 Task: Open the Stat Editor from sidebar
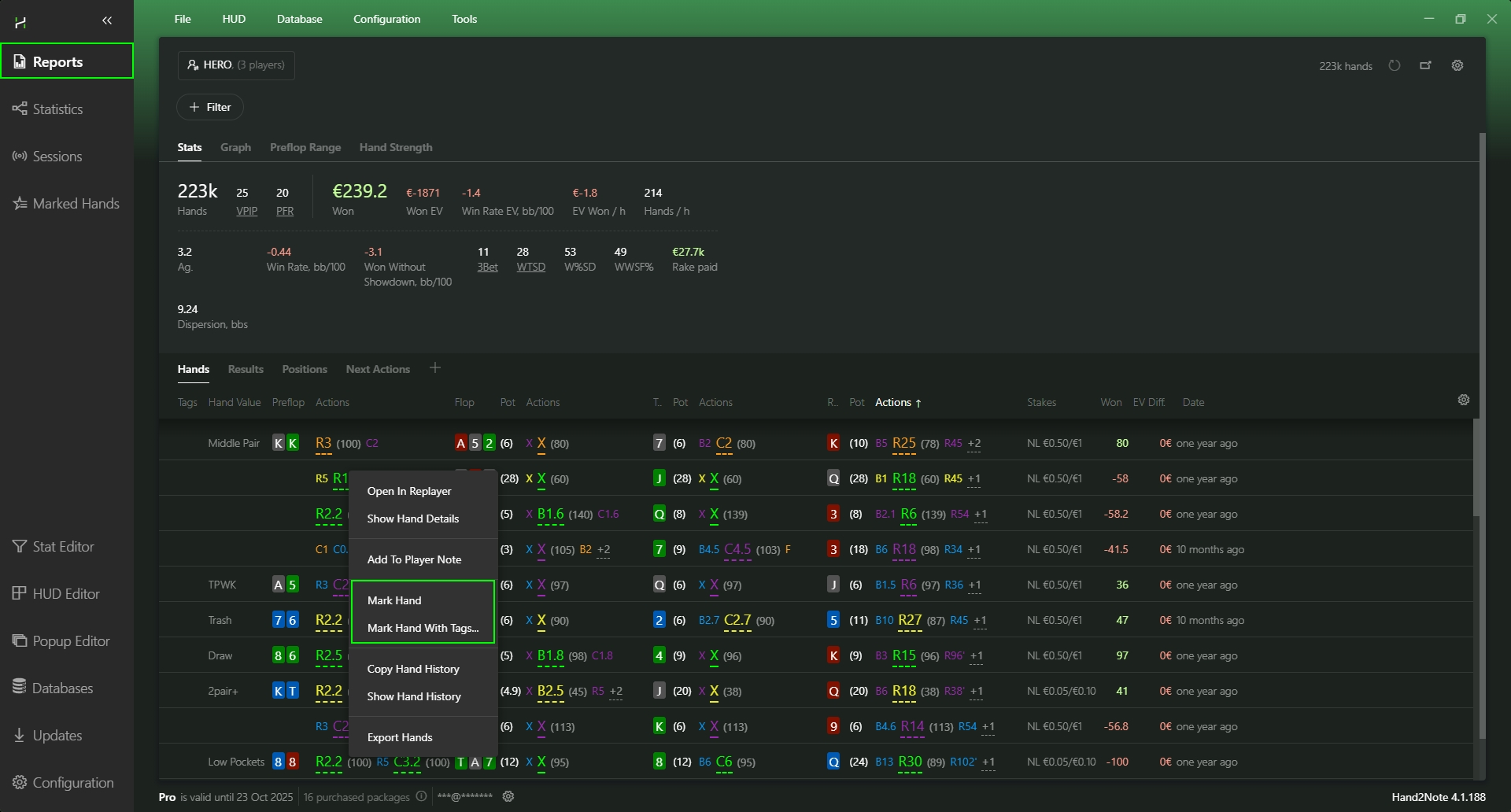(63, 546)
